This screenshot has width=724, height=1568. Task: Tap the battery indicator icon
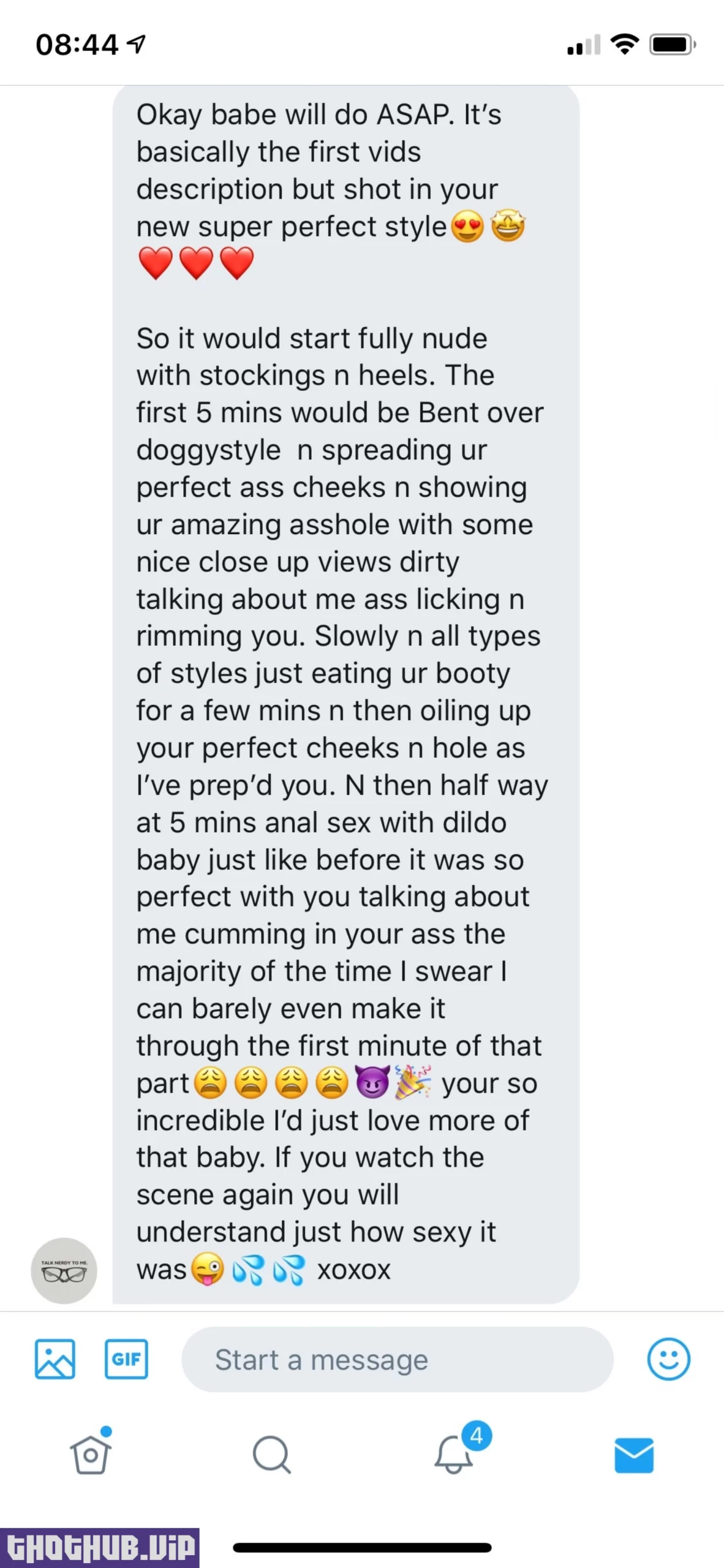673,45
